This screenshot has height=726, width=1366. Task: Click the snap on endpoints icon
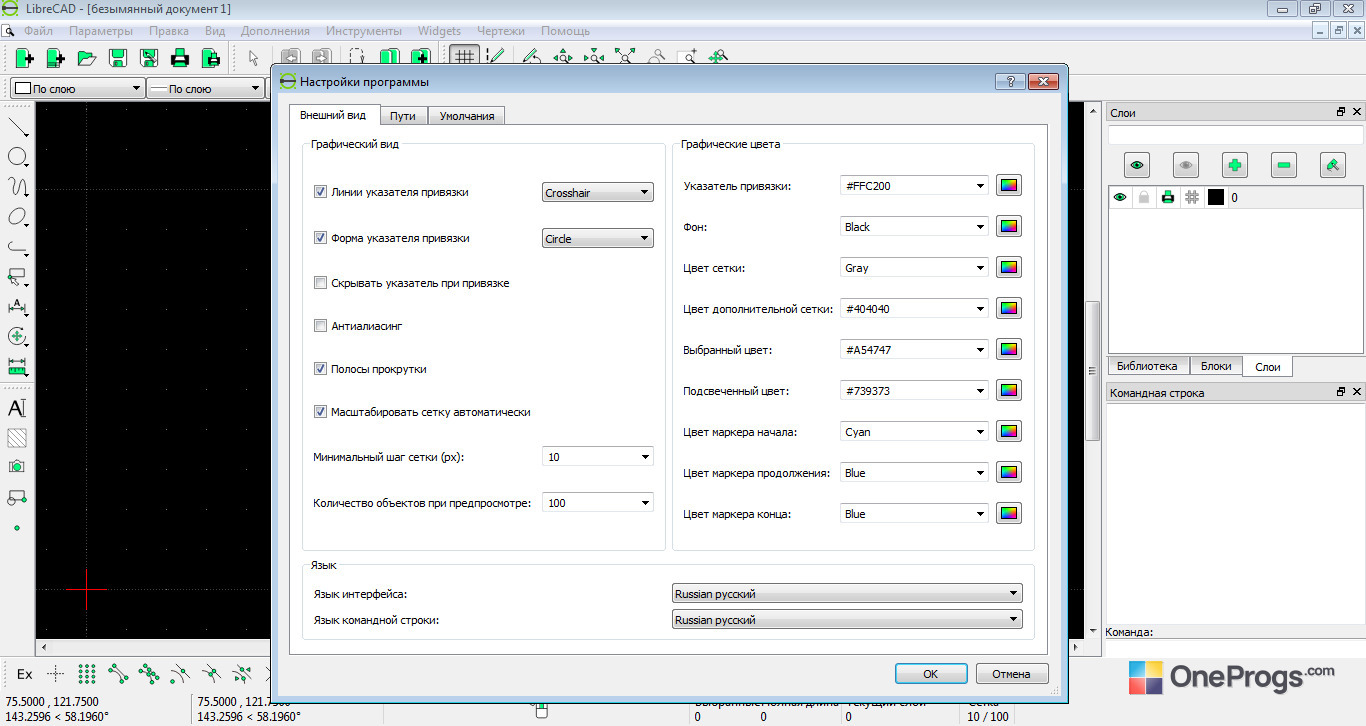point(118,674)
